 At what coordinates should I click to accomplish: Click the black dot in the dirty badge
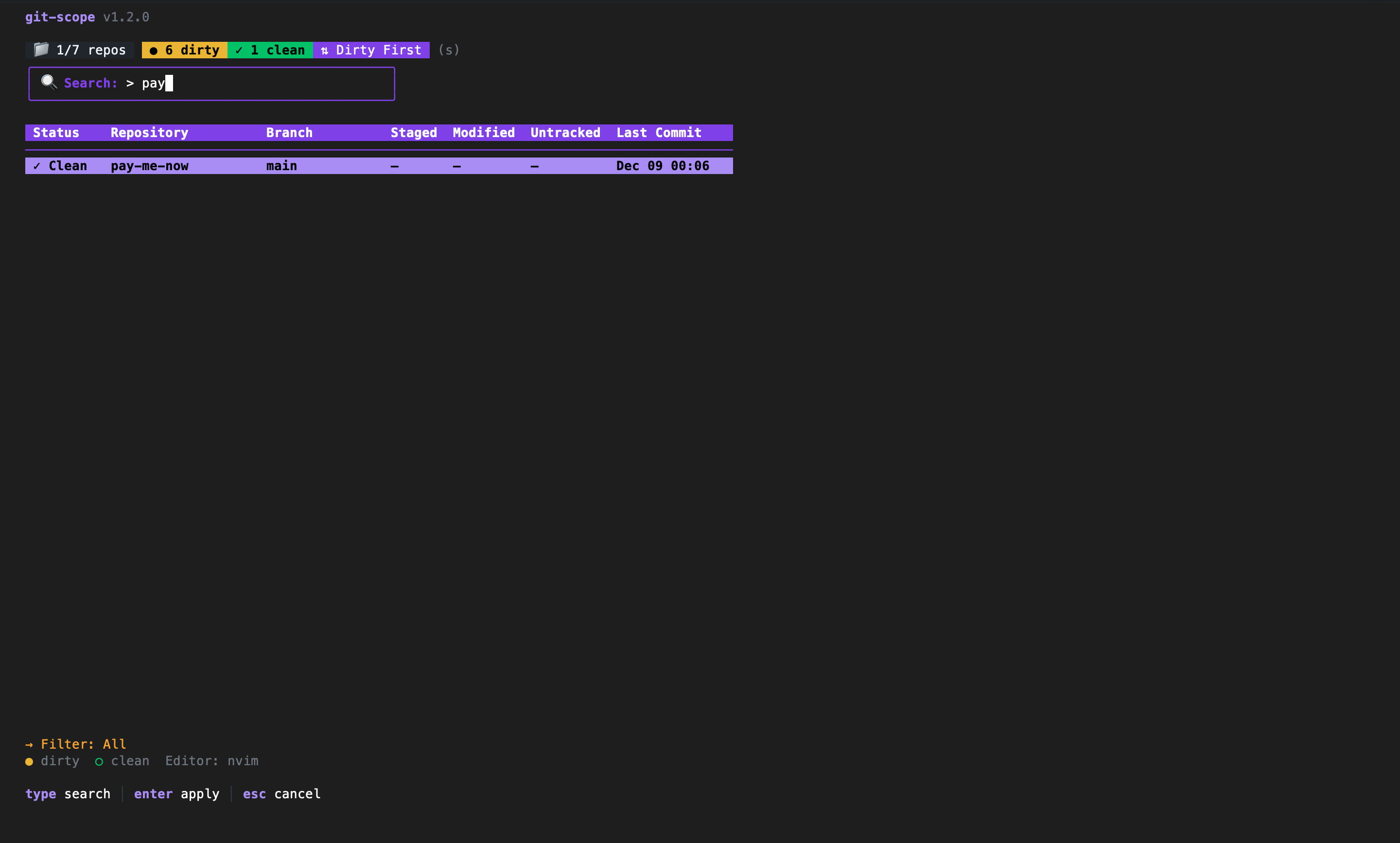(153, 51)
